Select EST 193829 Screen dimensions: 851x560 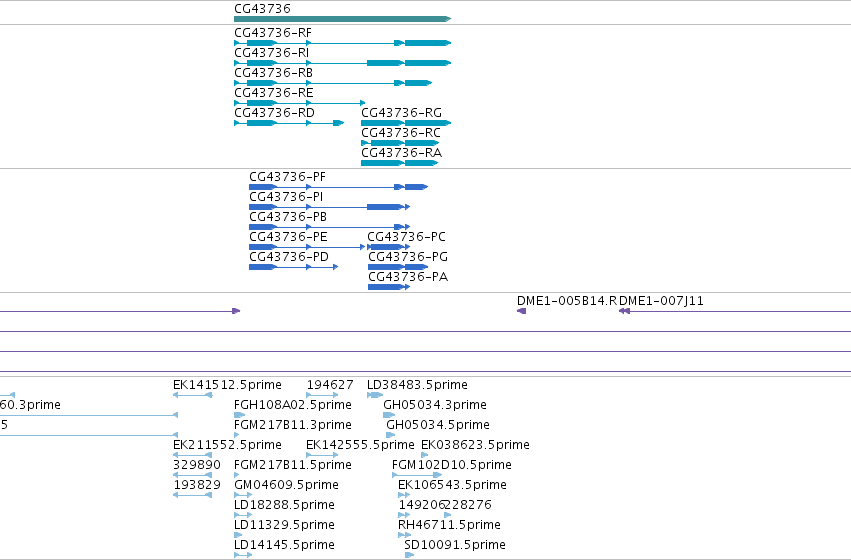point(197,485)
